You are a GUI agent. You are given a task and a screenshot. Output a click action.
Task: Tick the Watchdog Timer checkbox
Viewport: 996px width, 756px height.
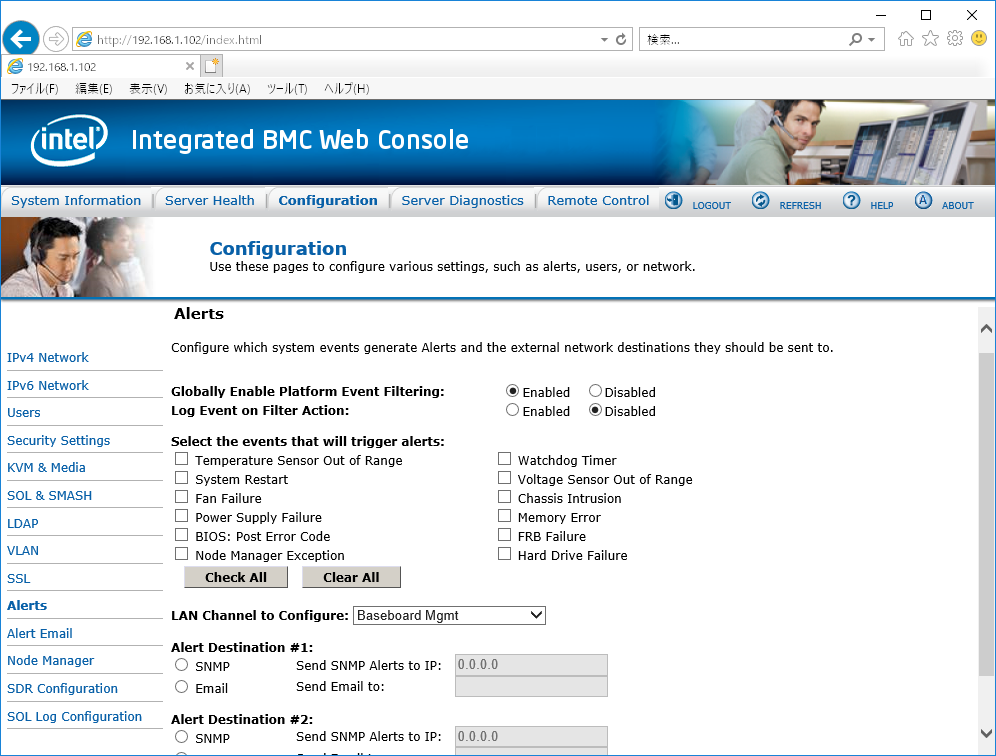pos(504,459)
